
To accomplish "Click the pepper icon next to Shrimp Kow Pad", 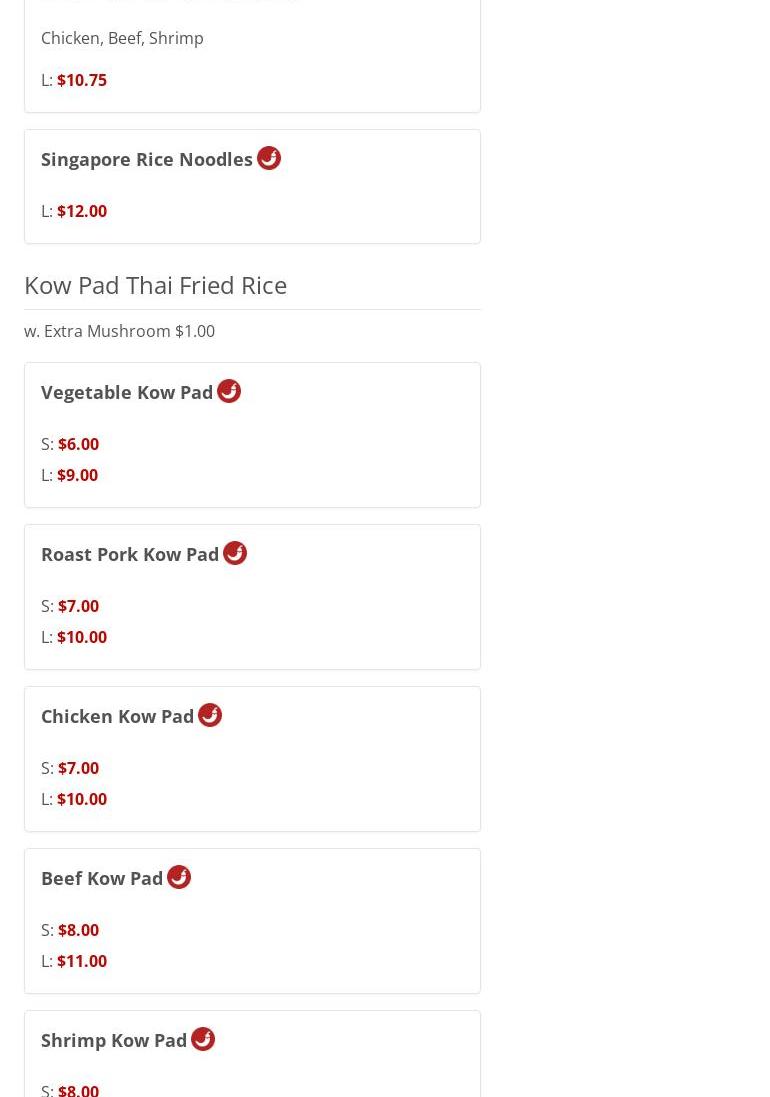I will (202, 1039).
